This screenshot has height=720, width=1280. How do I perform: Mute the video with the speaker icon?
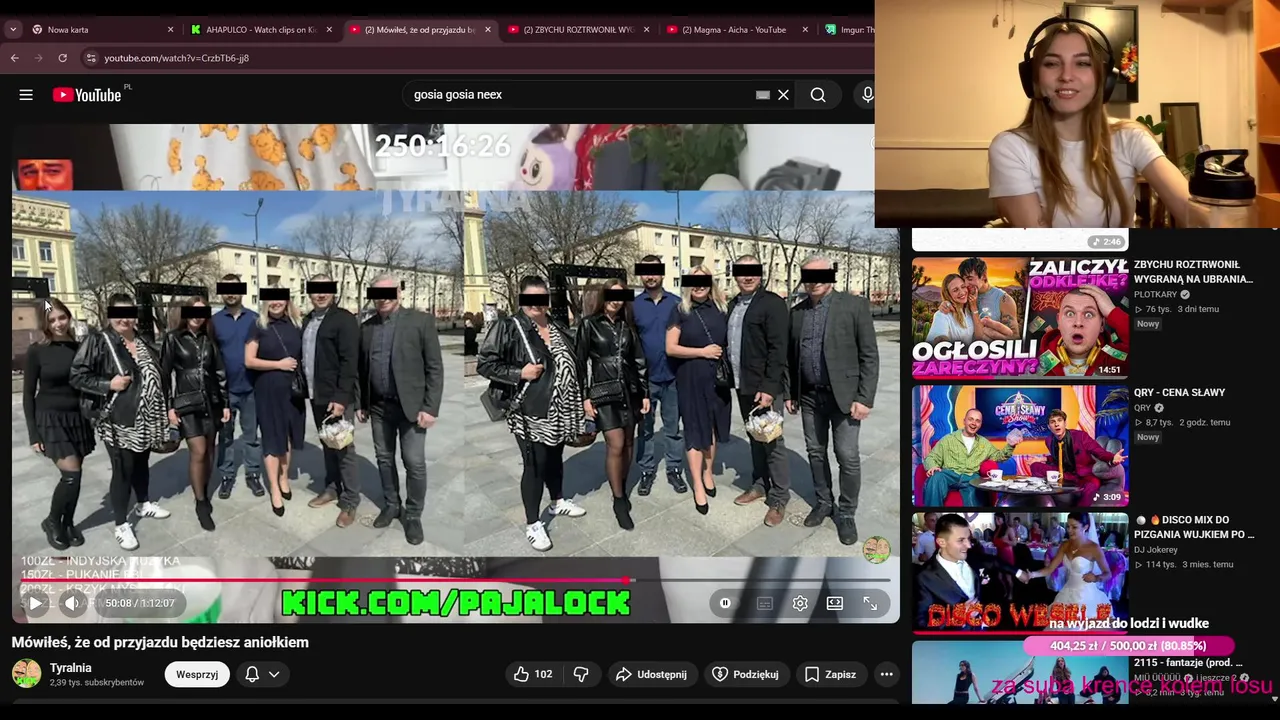pos(72,603)
